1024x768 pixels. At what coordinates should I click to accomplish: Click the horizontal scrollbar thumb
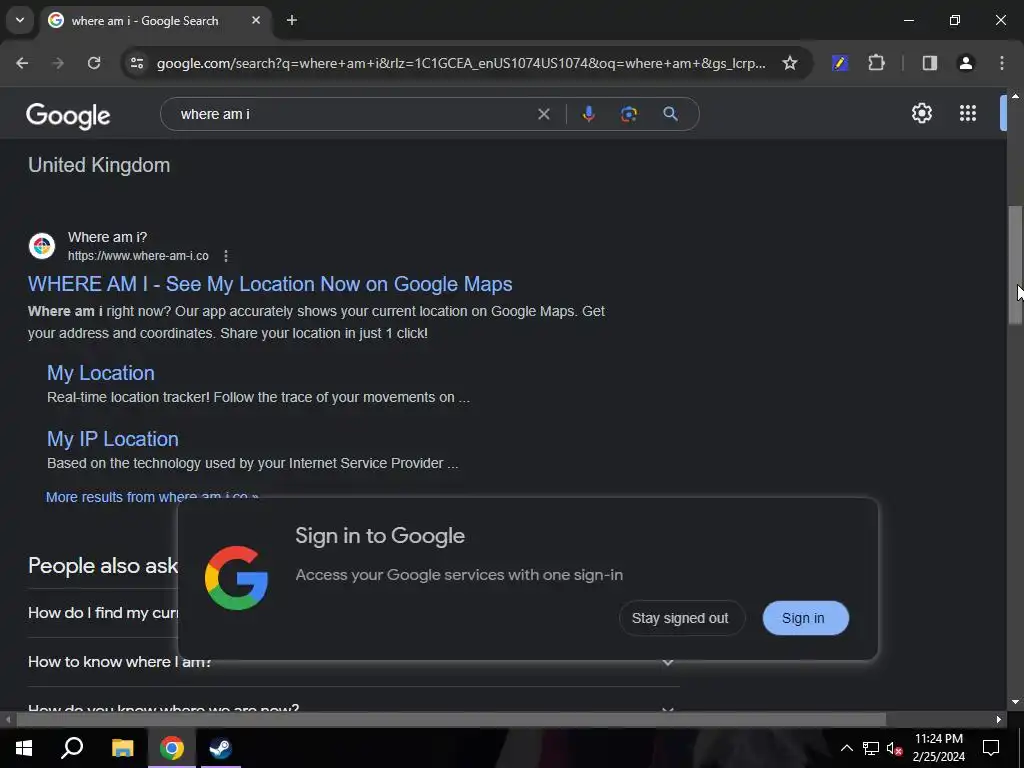(451, 720)
